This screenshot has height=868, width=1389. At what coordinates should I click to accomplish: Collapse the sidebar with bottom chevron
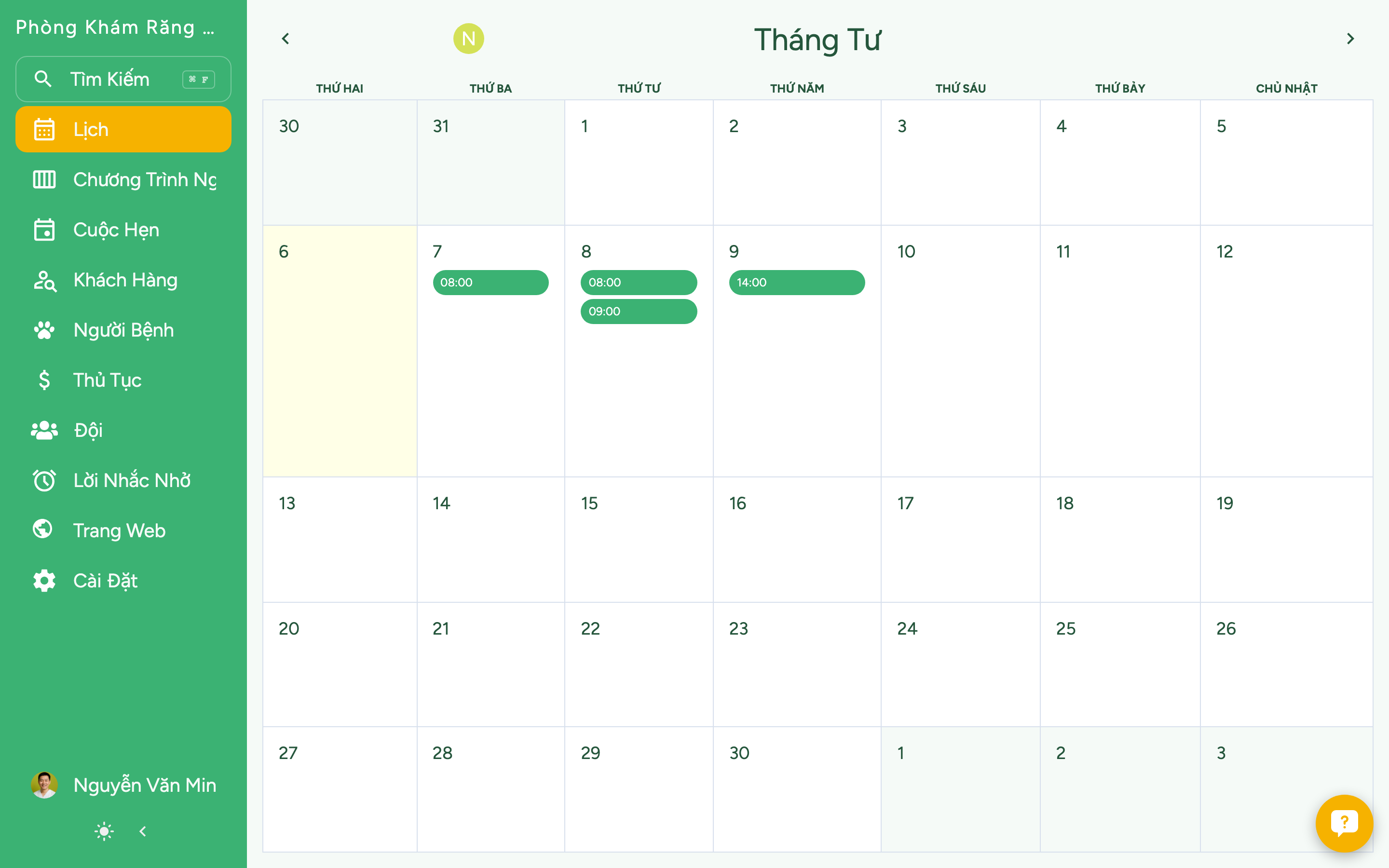[x=143, y=831]
